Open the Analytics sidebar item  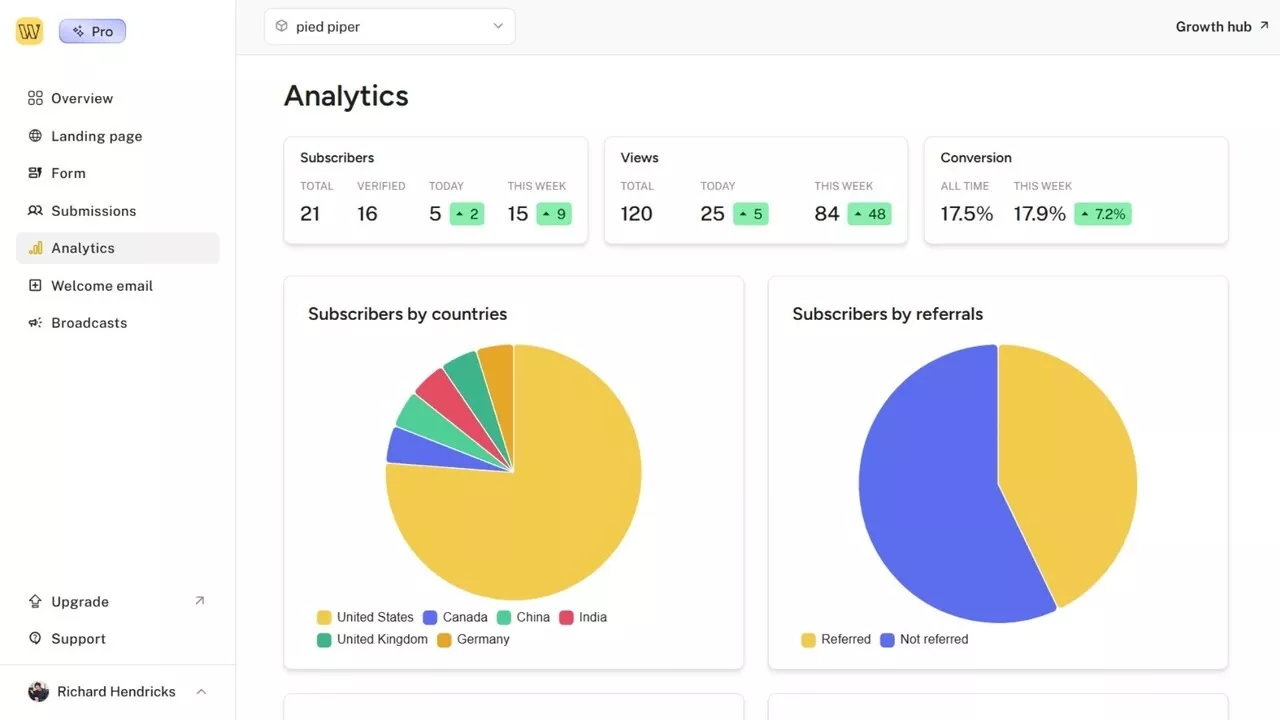click(x=83, y=248)
